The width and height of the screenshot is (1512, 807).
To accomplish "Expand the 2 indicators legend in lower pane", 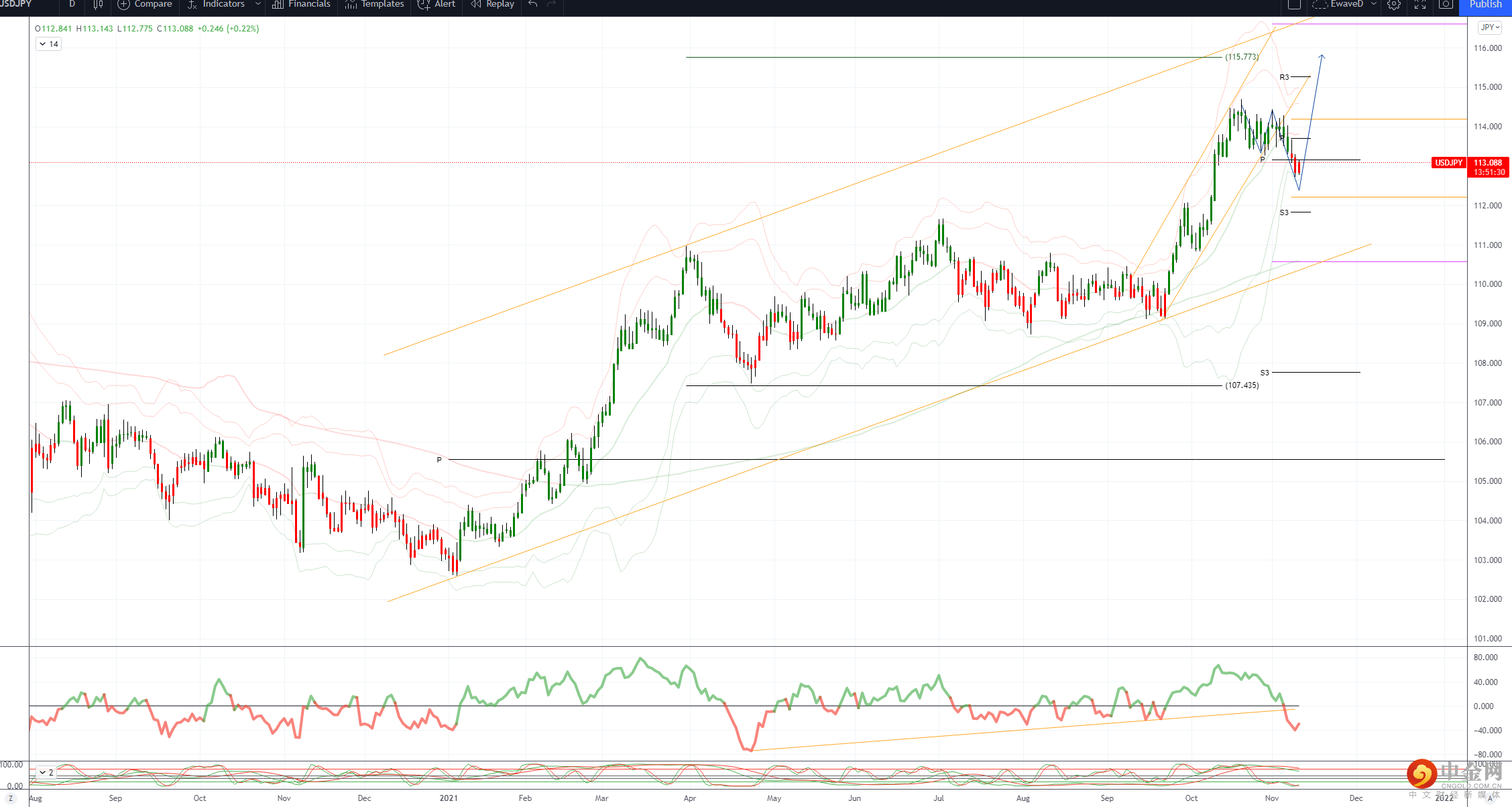I will click(x=46, y=773).
